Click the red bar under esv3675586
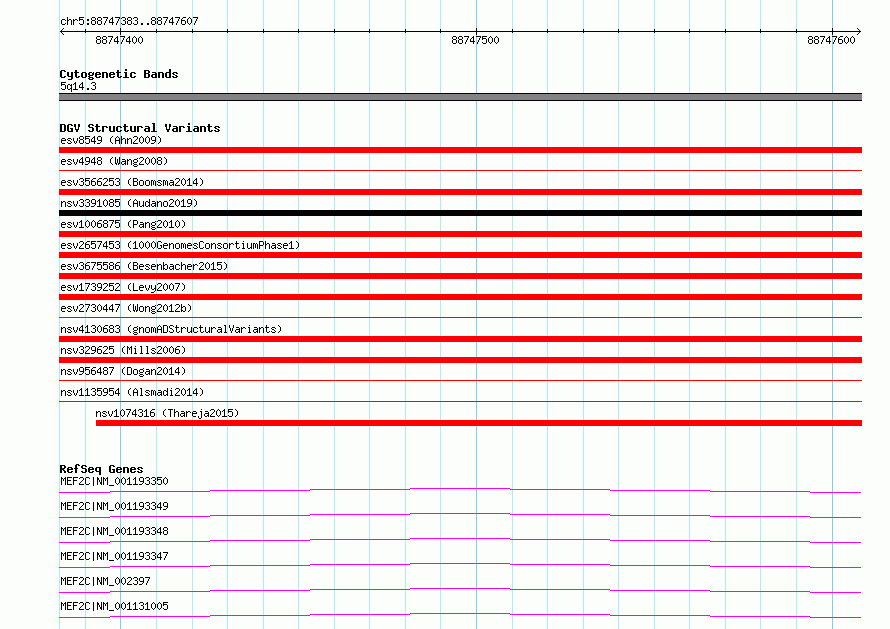The width and height of the screenshot is (890, 629). point(460,276)
